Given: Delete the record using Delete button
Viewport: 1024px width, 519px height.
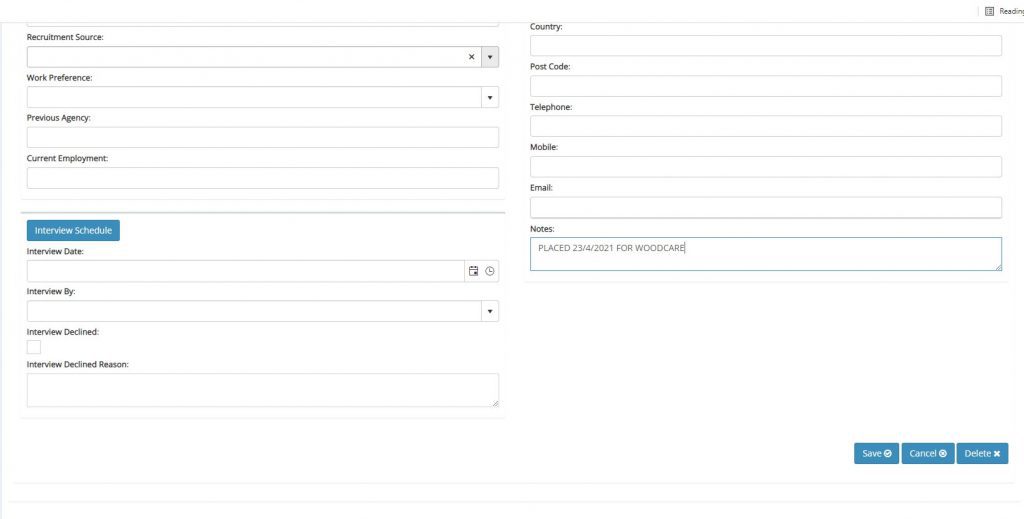Looking at the screenshot, I should tap(982, 453).
